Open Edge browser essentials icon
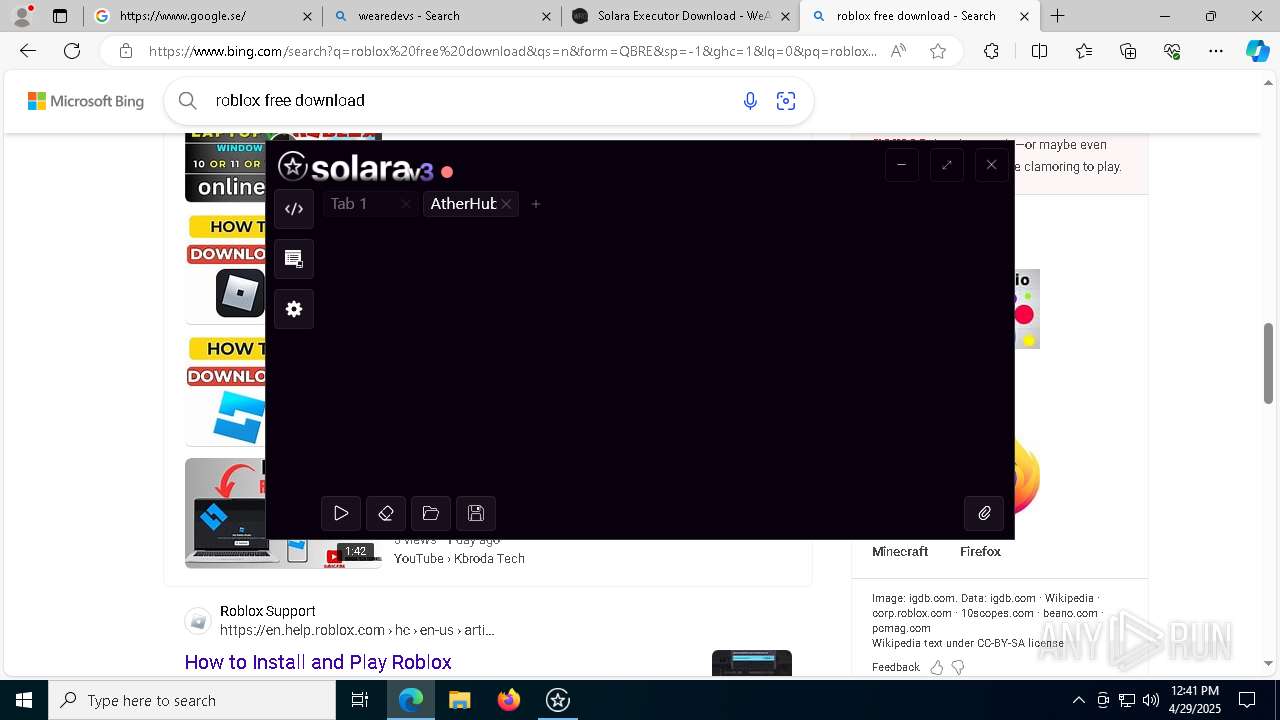 pyautogui.click(x=1172, y=51)
